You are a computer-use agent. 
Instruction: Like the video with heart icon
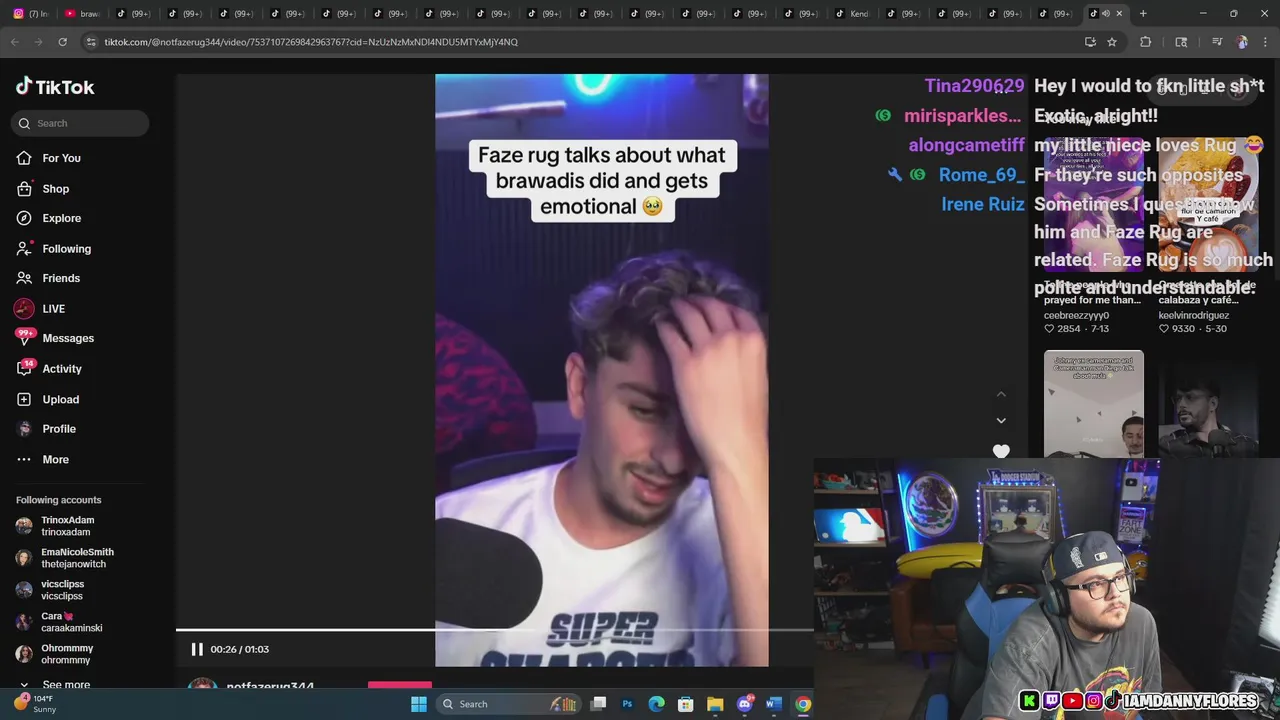coord(1001,451)
